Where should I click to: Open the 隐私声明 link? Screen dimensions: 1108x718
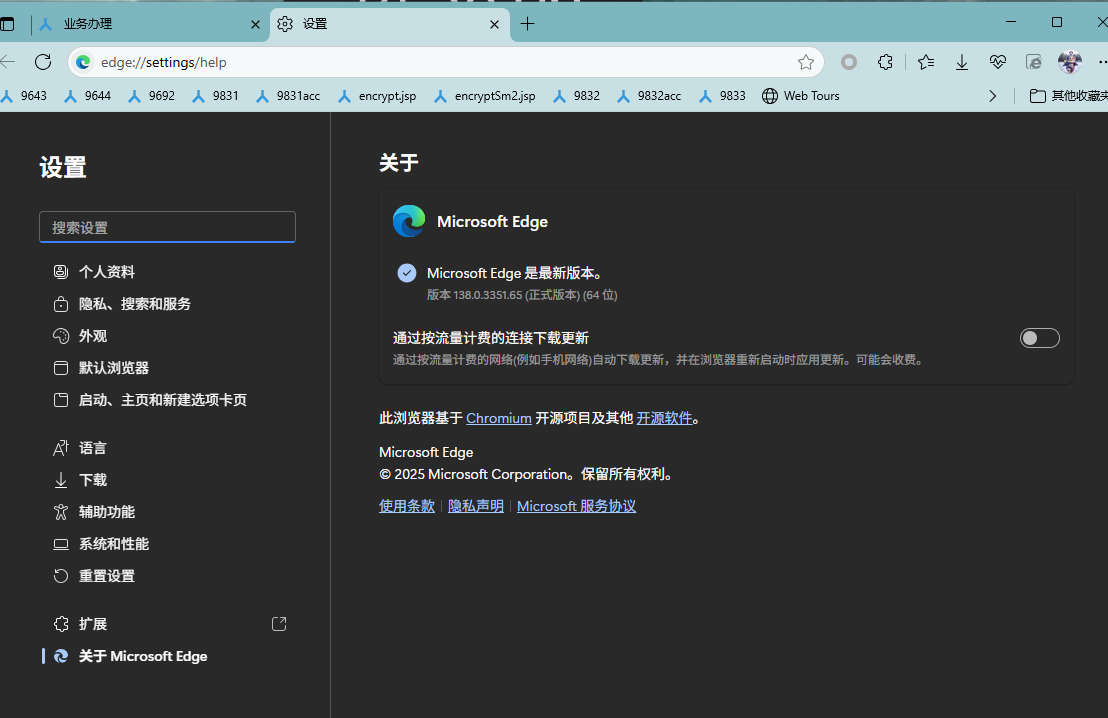pos(476,506)
